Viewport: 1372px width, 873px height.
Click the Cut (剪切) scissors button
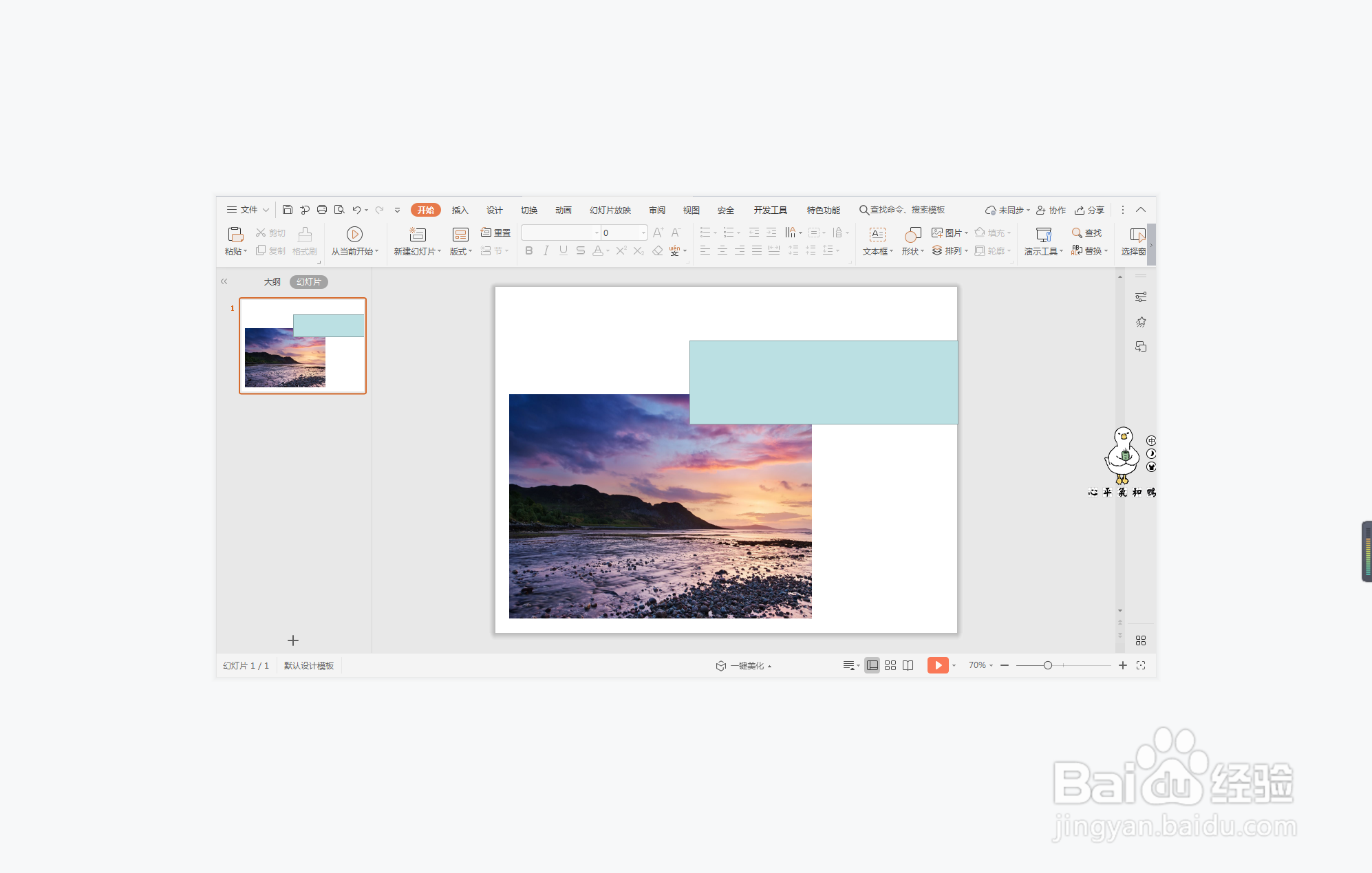point(270,233)
